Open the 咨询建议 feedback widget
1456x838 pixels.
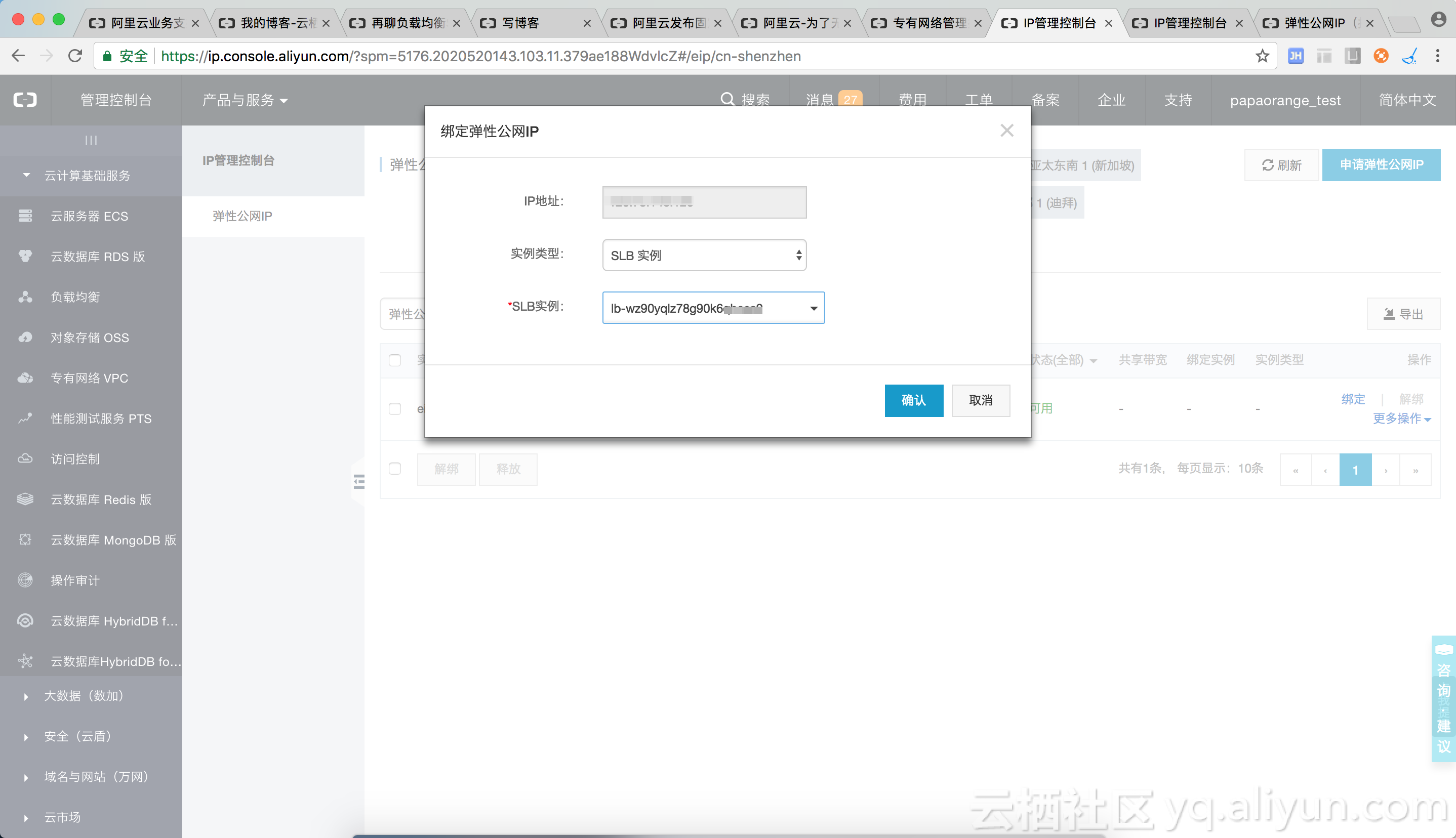point(1443,699)
